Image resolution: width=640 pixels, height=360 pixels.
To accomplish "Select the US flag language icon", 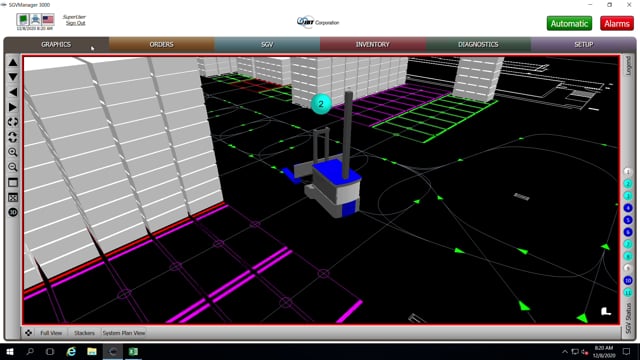I will 48,19.
